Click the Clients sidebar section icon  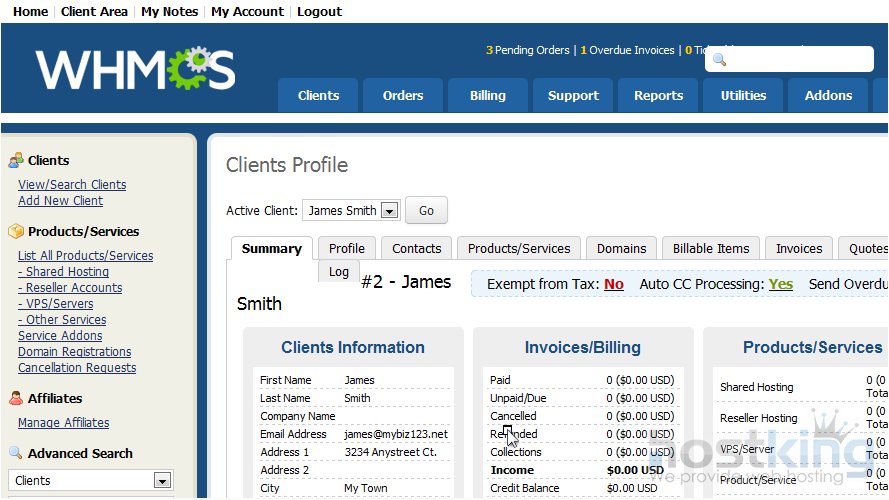[x=16, y=160]
